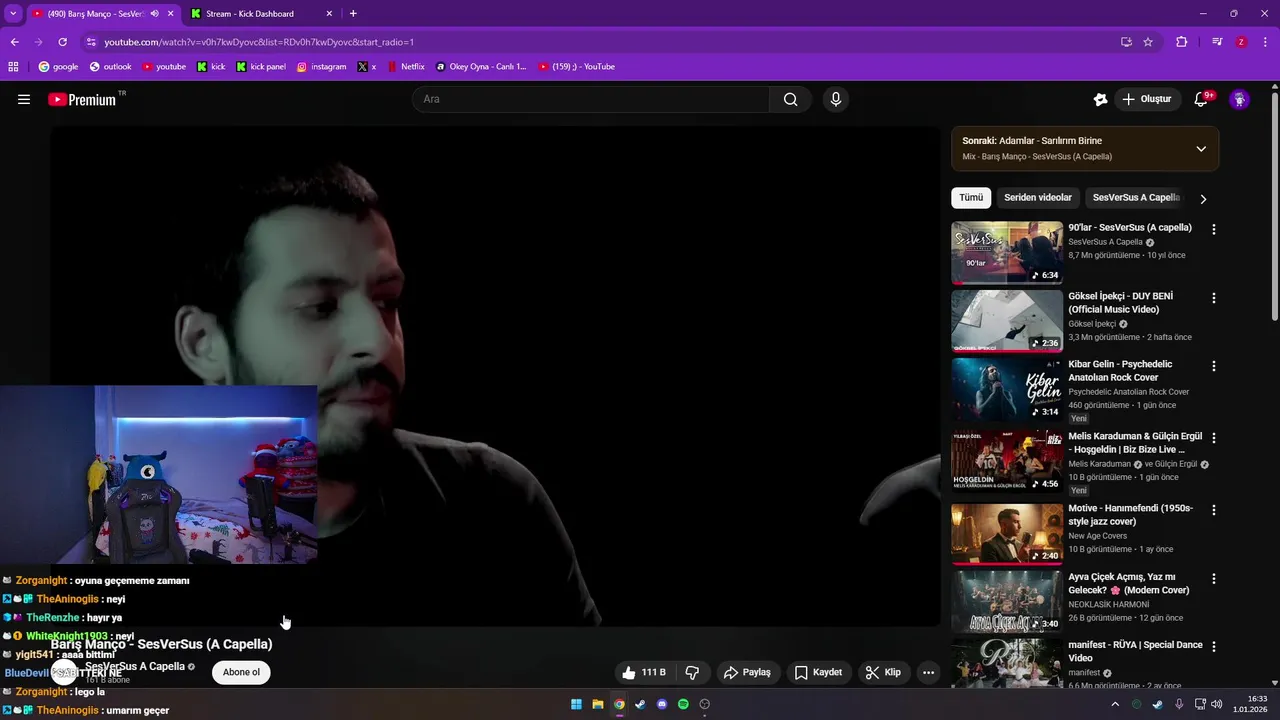Start voice search with microphone icon
The height and width of the screenshot is (720, 1280).
(836, 99)
